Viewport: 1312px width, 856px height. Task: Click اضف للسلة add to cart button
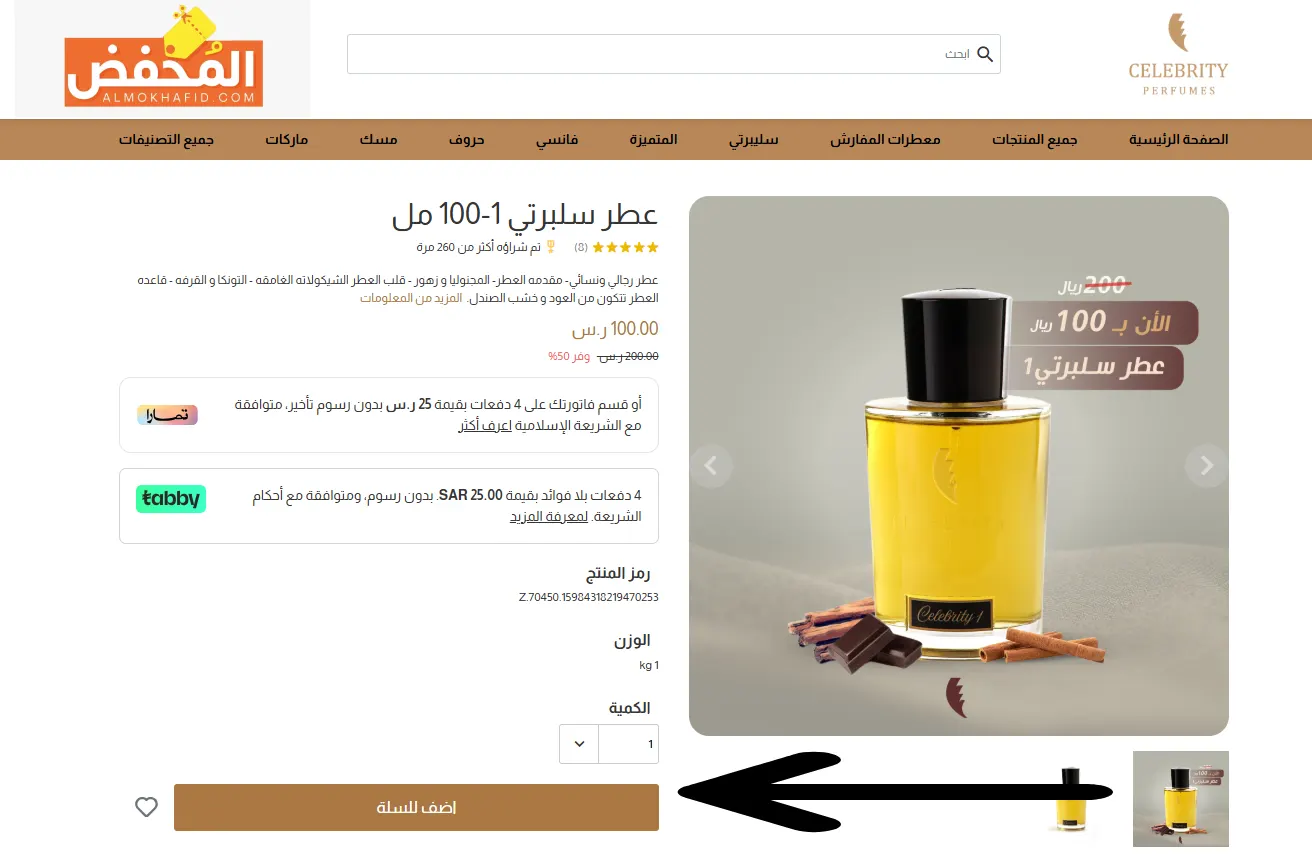[416, 807]
